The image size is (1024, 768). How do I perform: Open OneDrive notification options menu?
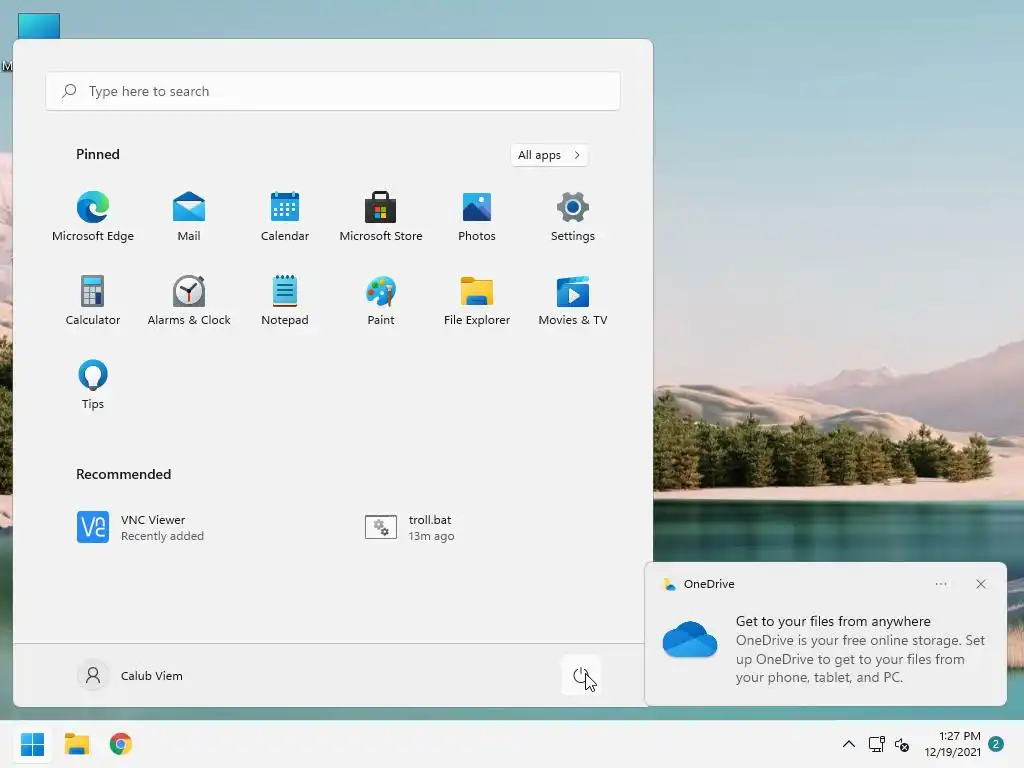click(x=941, y=584)
